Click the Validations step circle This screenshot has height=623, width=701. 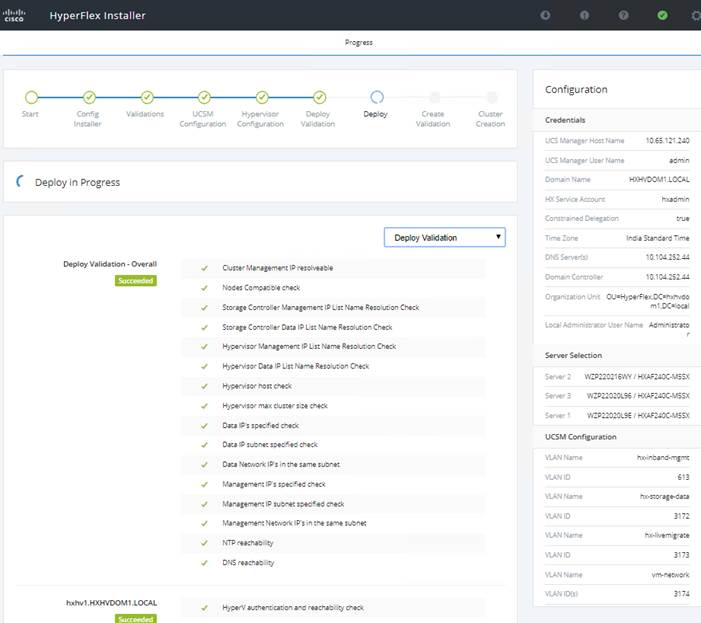146,97
